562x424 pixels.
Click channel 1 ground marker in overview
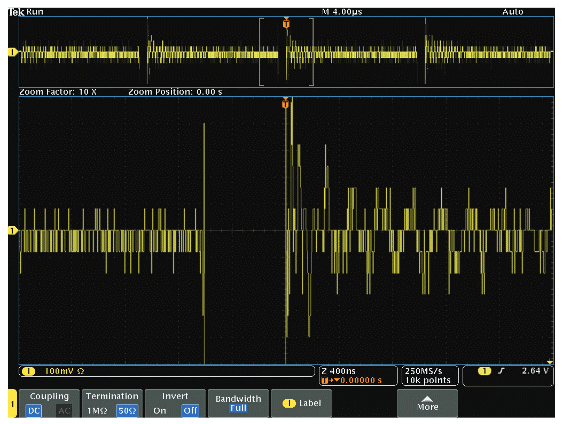[13, 52]
